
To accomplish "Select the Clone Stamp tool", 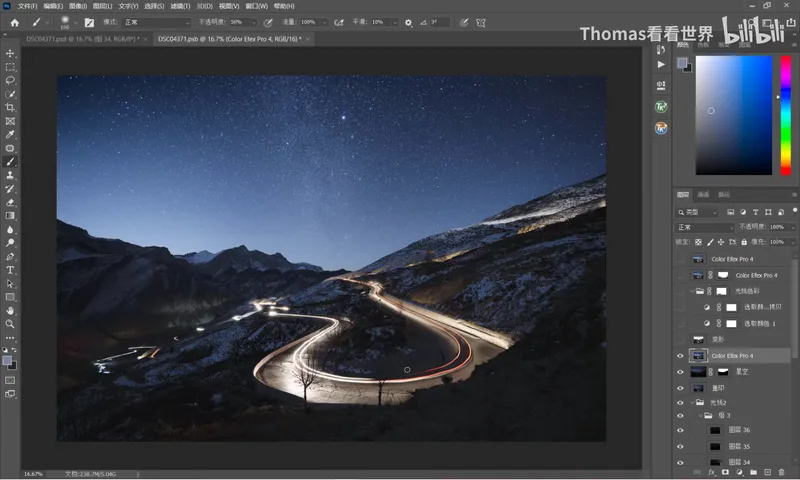I will (x=10, y=175).
